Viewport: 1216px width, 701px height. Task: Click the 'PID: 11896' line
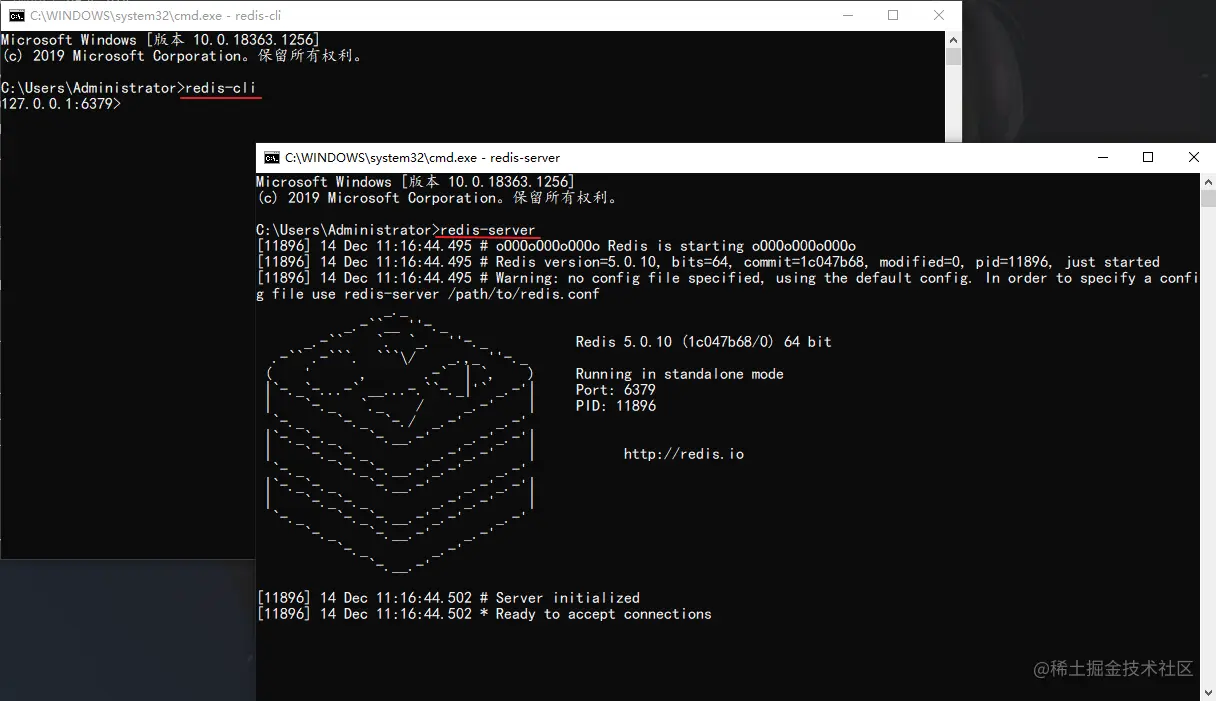pyautogui.click(x=616, y=406)
